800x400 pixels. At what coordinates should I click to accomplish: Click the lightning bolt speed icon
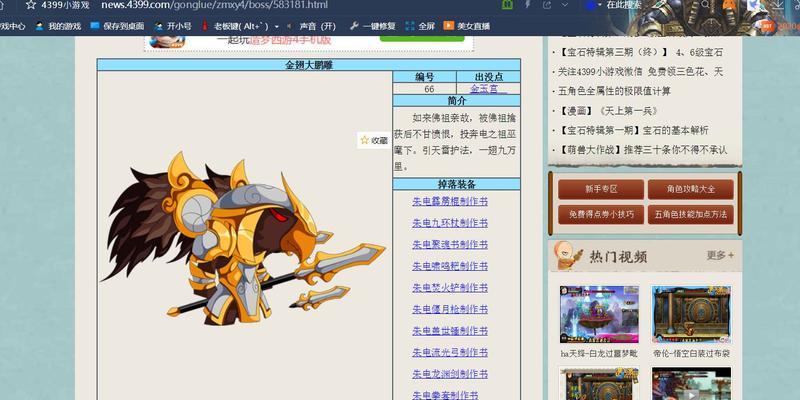528,5
